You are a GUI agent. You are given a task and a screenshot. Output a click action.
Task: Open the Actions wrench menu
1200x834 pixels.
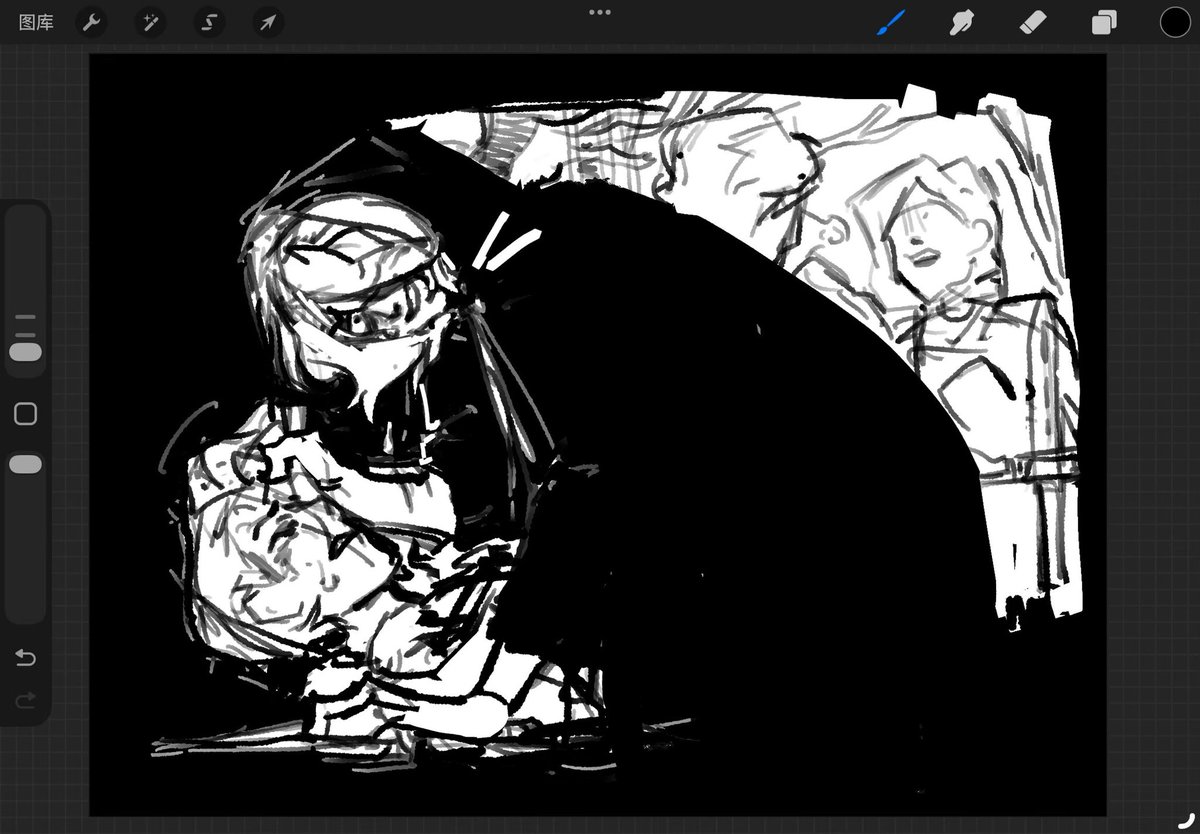(91, 22)
